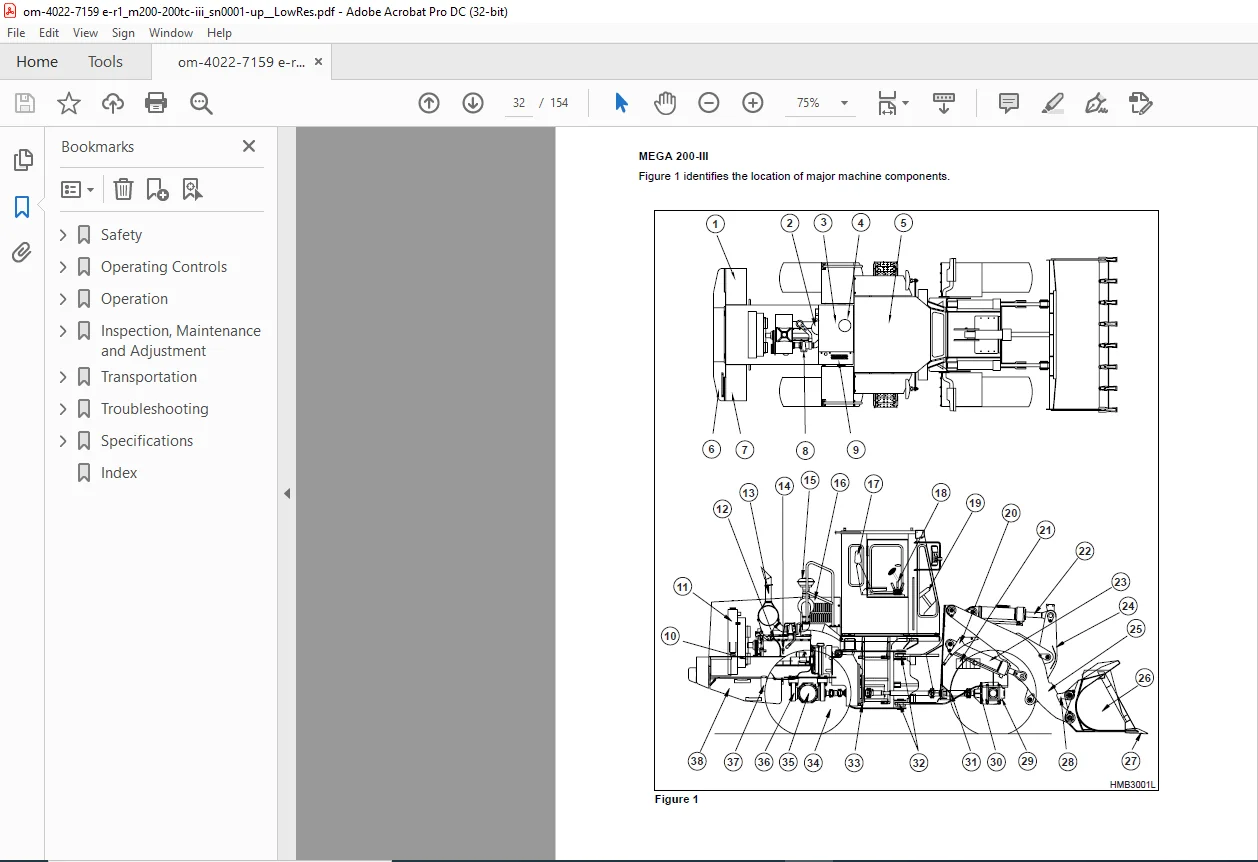Open the Edit menu
Screen dimensions: 1258x862
tap(49, 33)
